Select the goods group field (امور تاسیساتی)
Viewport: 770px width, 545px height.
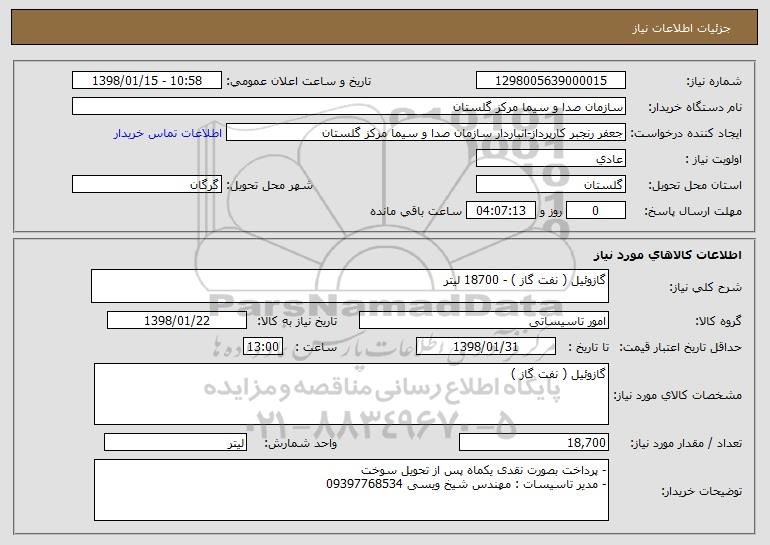[x=484, y=321]
